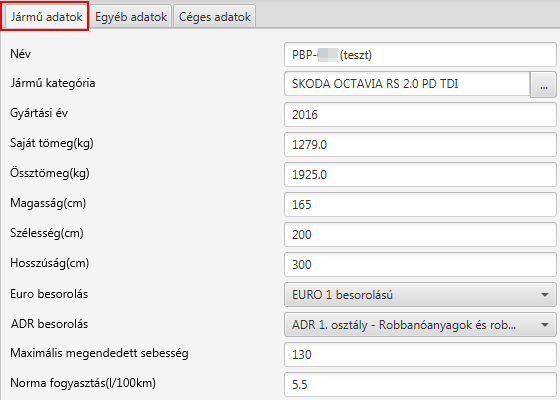Click the ADR besorolás dropdown arrow
Screen dimensions: 560x400
tap(545, 325)
